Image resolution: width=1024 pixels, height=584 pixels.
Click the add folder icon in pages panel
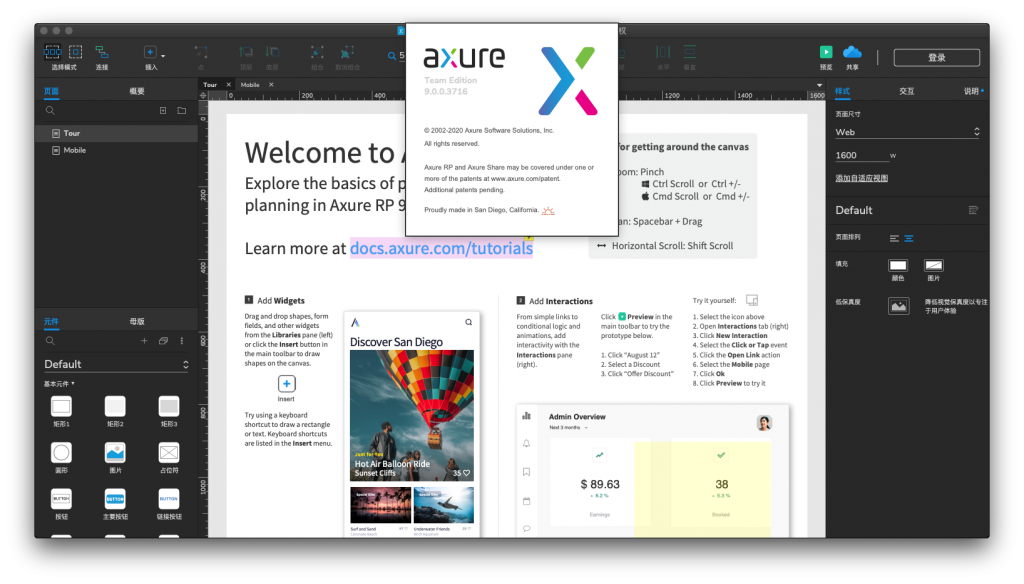(x=182, y=110)
